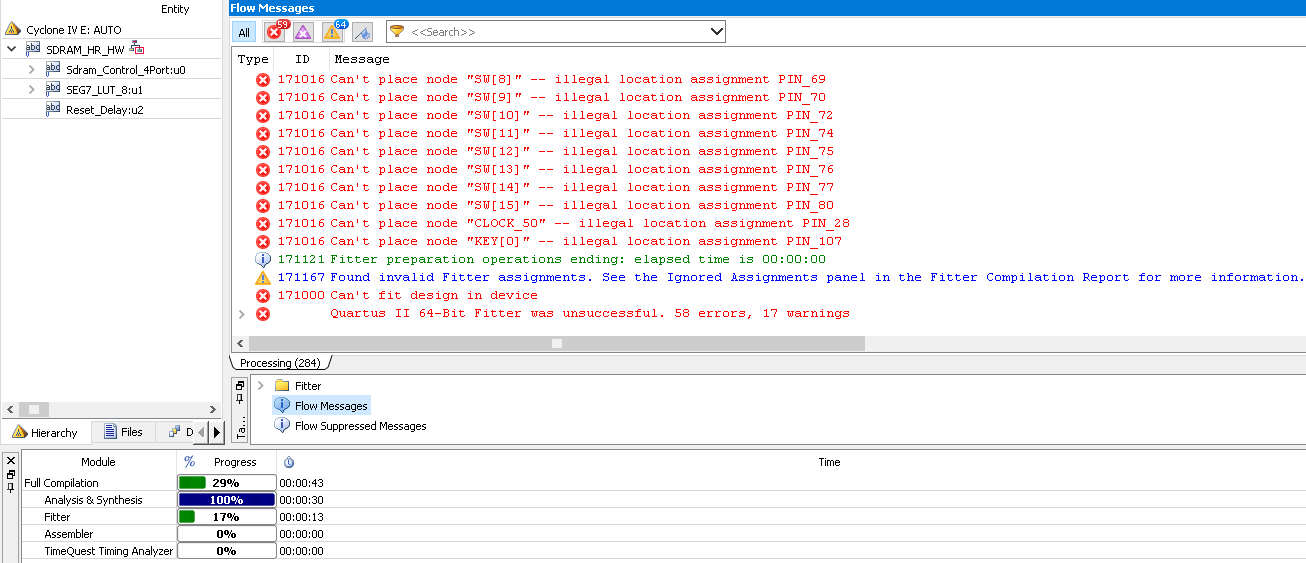
Task: Click into the <<Search>> message filter field
Action: [558, 32]
